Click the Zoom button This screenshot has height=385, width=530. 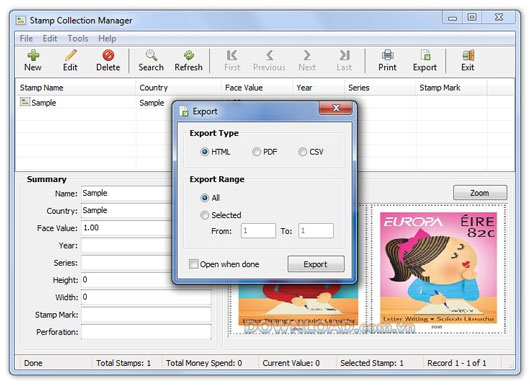[480, 193]
